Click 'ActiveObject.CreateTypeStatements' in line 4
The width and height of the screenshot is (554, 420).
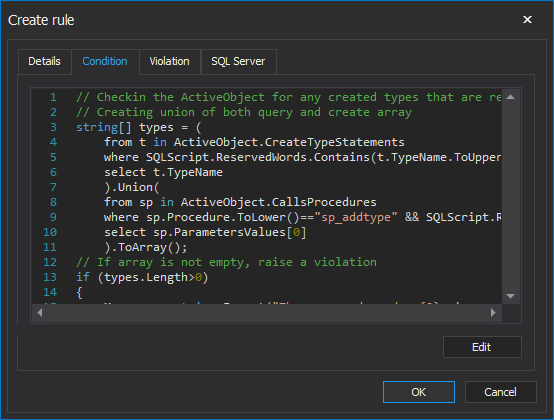click(x=289, y=142)
